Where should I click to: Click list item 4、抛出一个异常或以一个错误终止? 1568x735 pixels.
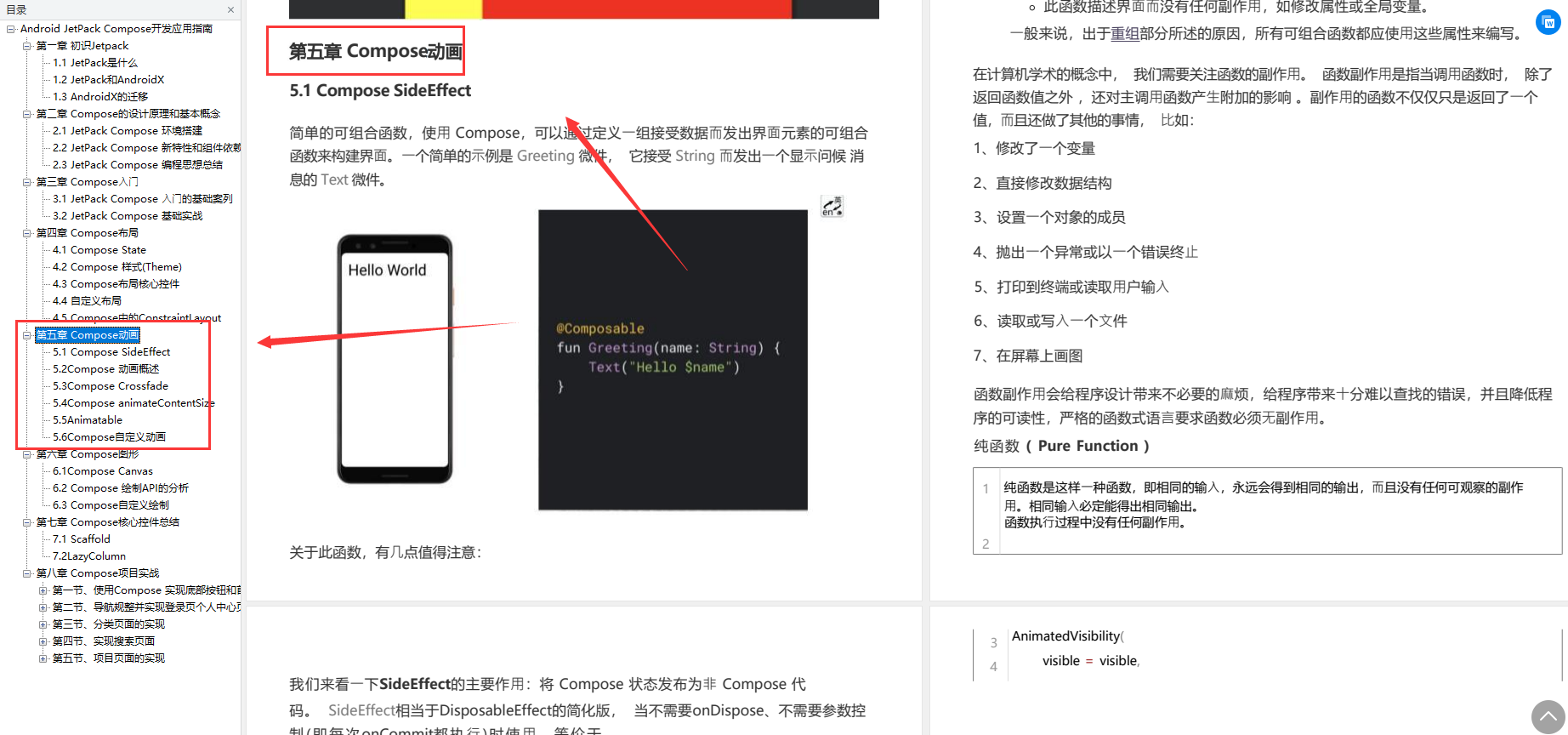[1086, 253]
